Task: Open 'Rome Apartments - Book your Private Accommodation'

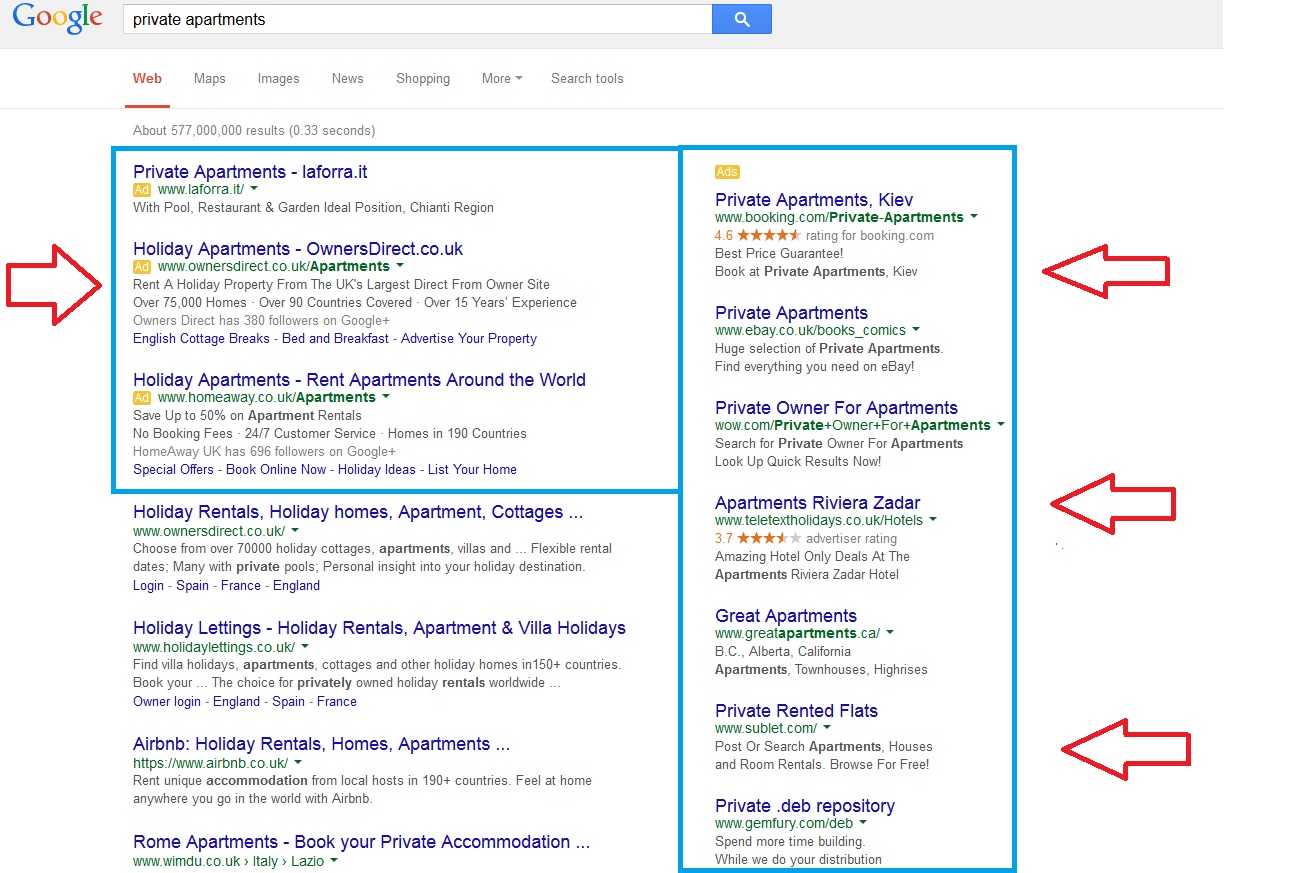Action: (361, 841)
